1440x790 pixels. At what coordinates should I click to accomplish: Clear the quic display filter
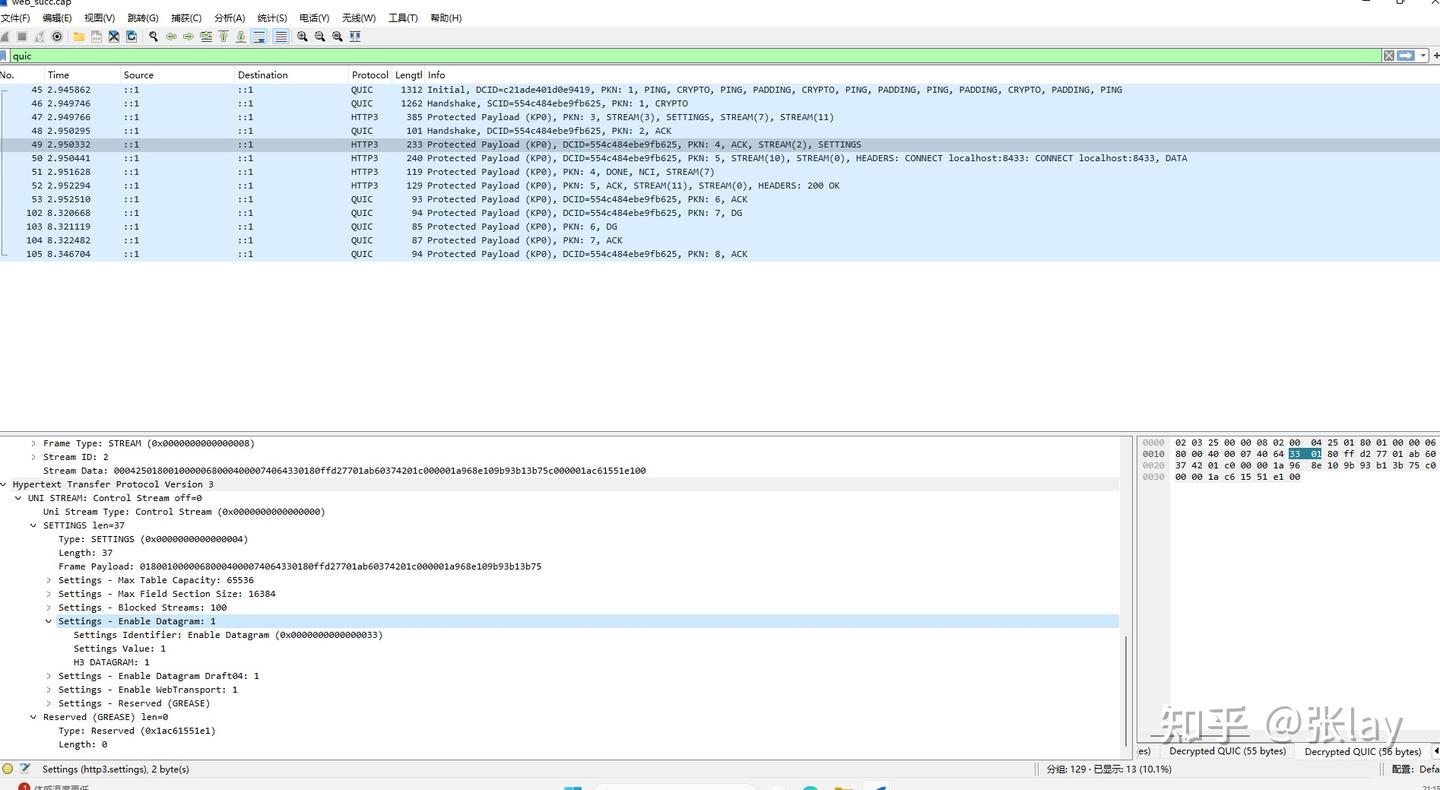point(1388,56)
